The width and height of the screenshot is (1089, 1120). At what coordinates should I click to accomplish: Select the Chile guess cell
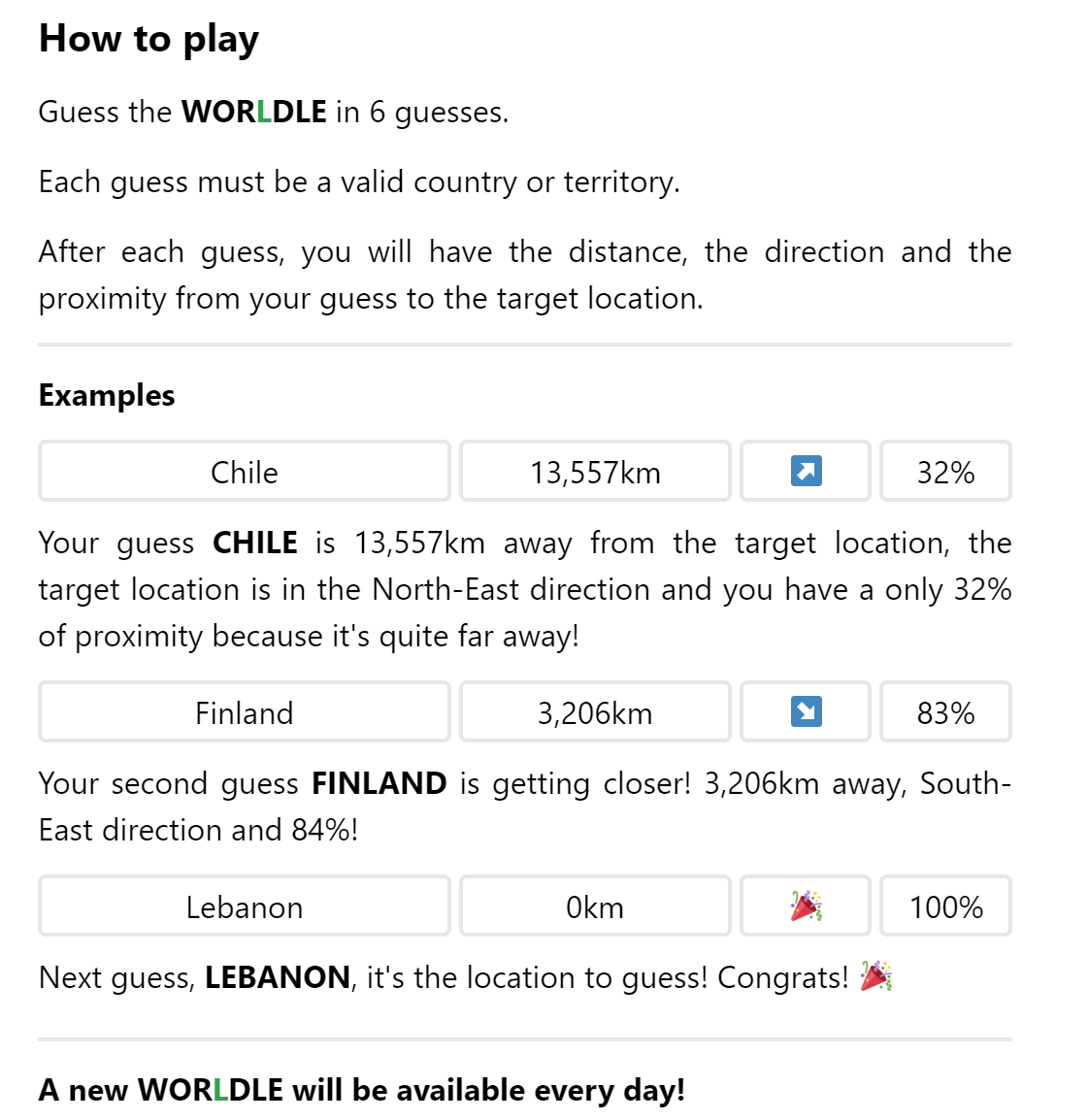pyautogui.click(x=245, y=472)
